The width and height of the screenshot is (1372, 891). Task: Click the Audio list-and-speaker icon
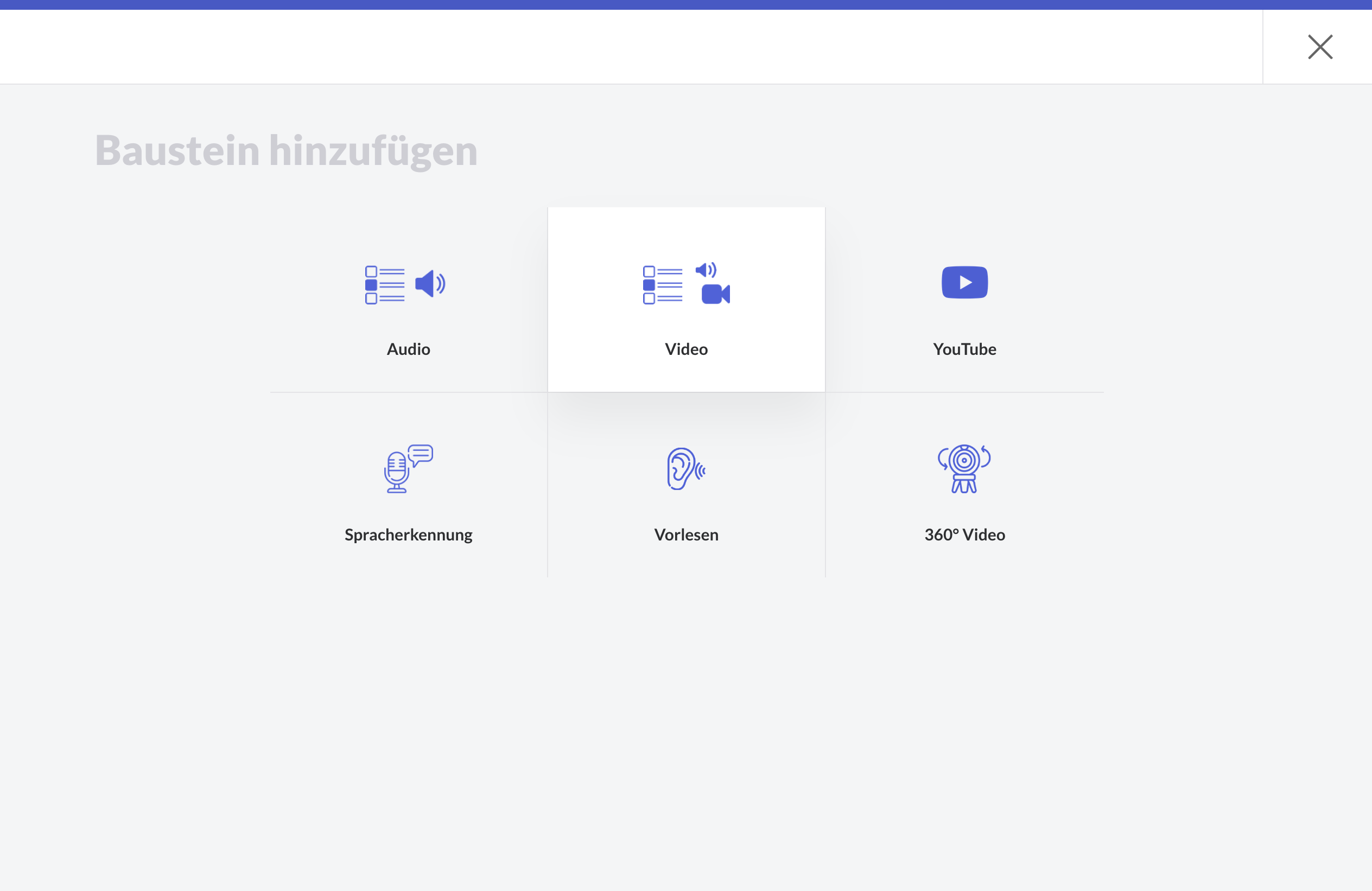(405, 284)
